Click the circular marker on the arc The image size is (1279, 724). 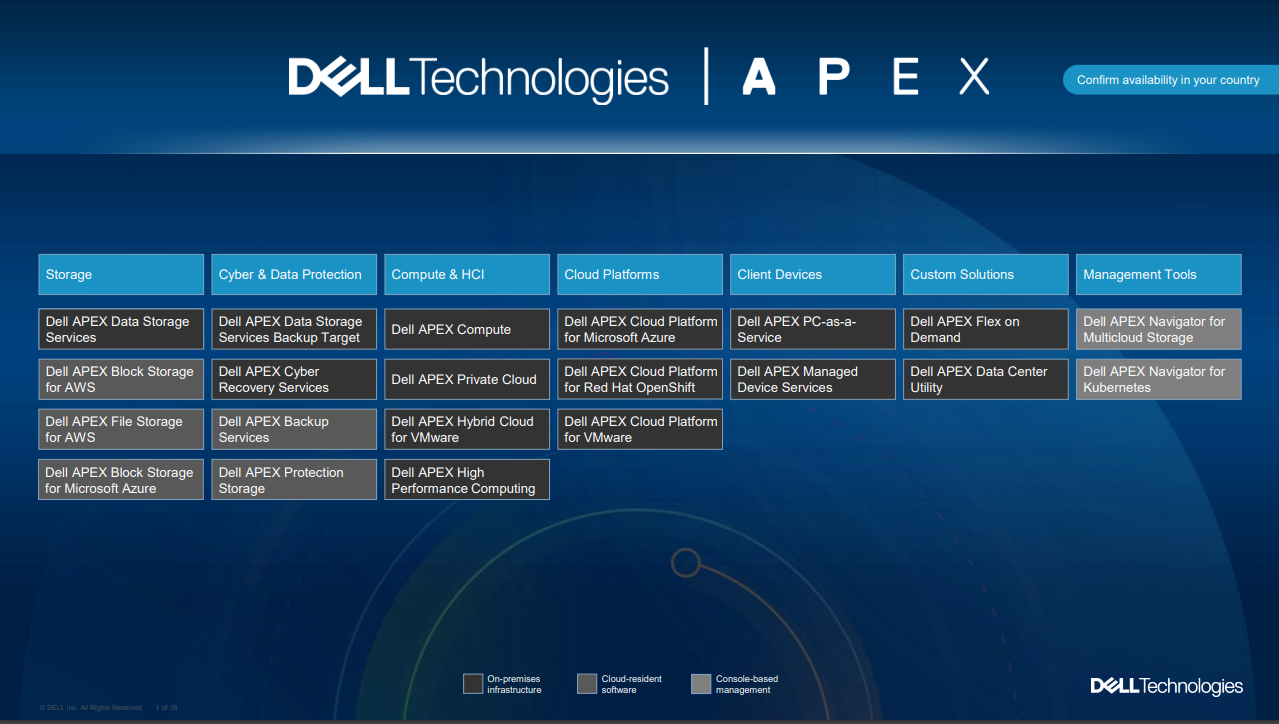point(685,563)
